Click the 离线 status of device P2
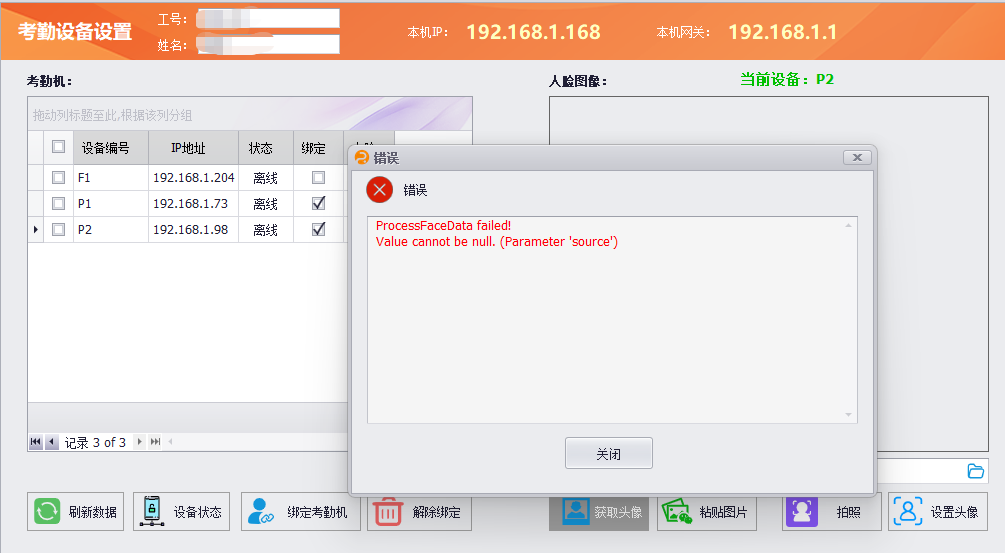Image resolution: width=1005 pixels, height=553 pixels. coord(265,229)
